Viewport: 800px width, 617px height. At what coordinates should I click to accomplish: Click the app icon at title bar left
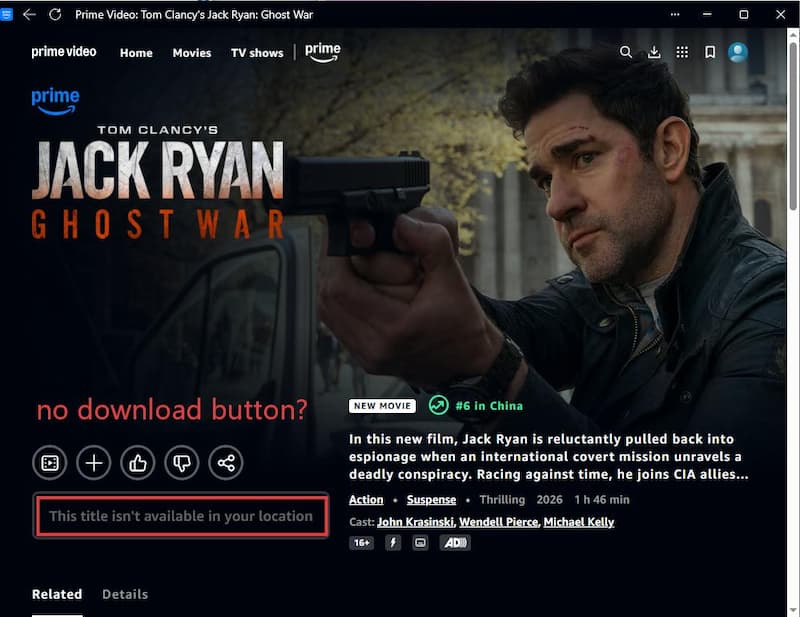(x=6, y=14)
